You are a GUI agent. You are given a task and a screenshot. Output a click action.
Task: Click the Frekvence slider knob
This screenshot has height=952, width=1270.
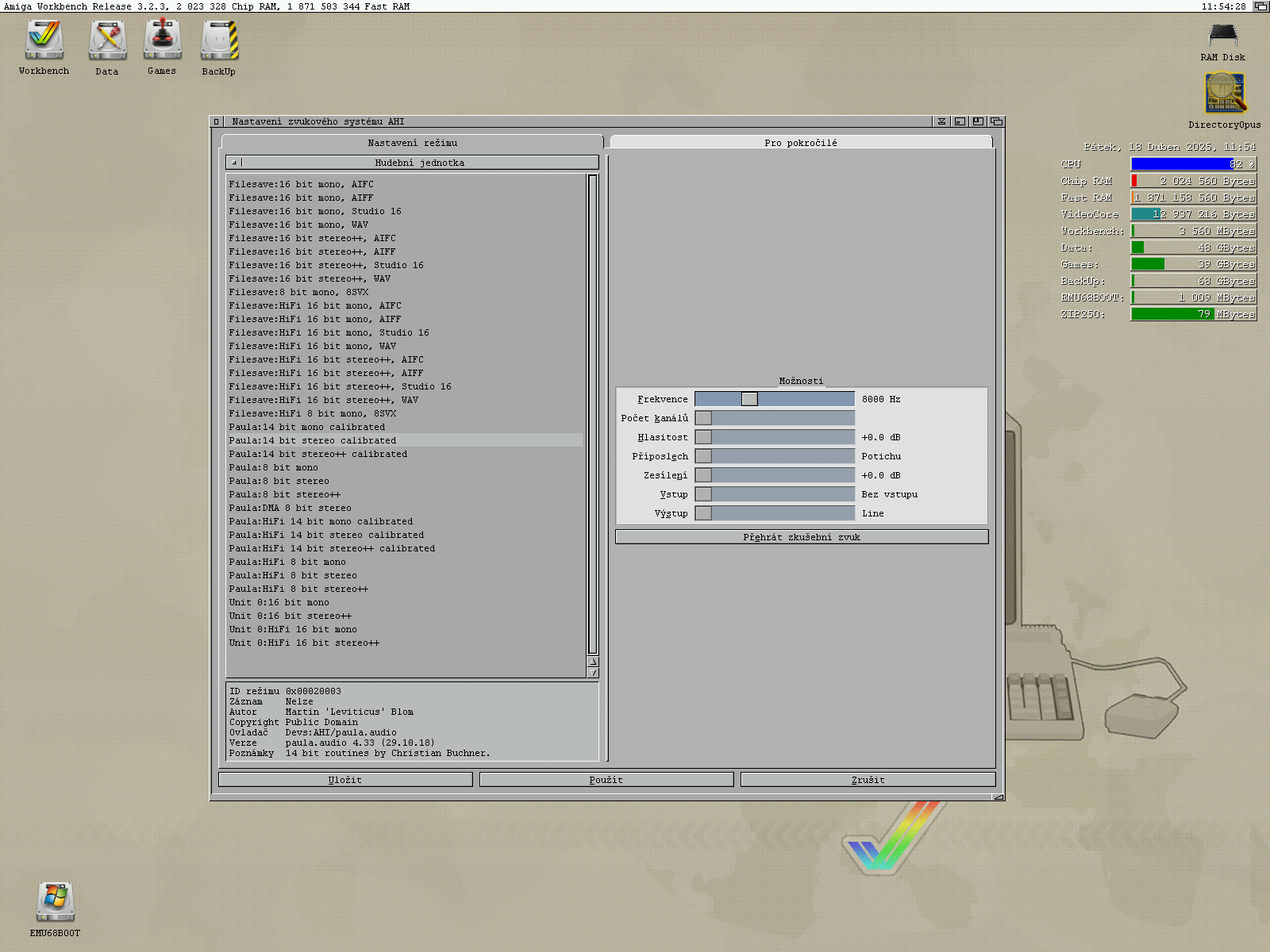(749, 399)
